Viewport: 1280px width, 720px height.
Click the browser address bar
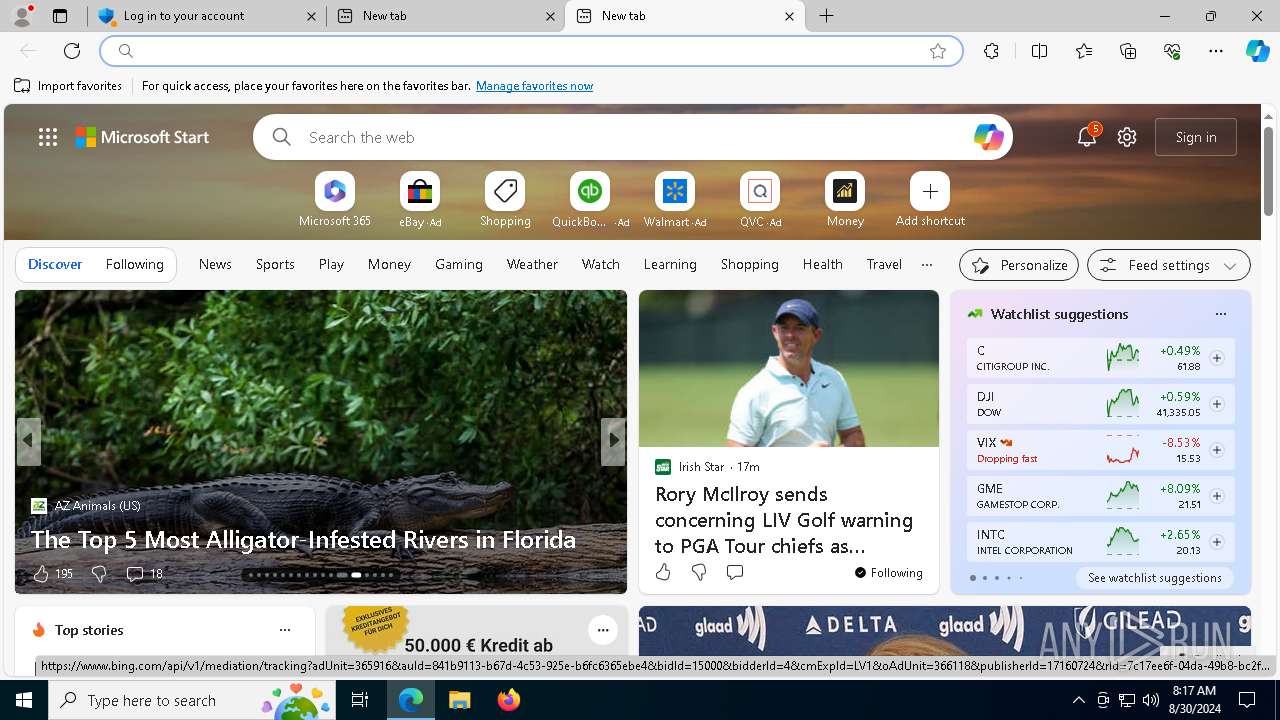531,51
